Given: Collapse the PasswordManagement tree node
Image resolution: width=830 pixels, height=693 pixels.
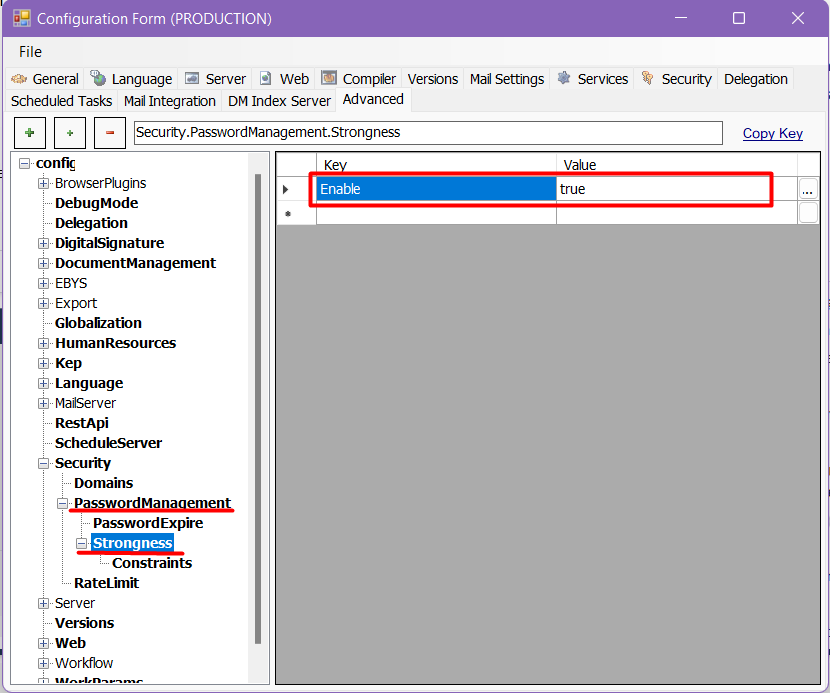Looking at the screenshot, I should (63, 503).
